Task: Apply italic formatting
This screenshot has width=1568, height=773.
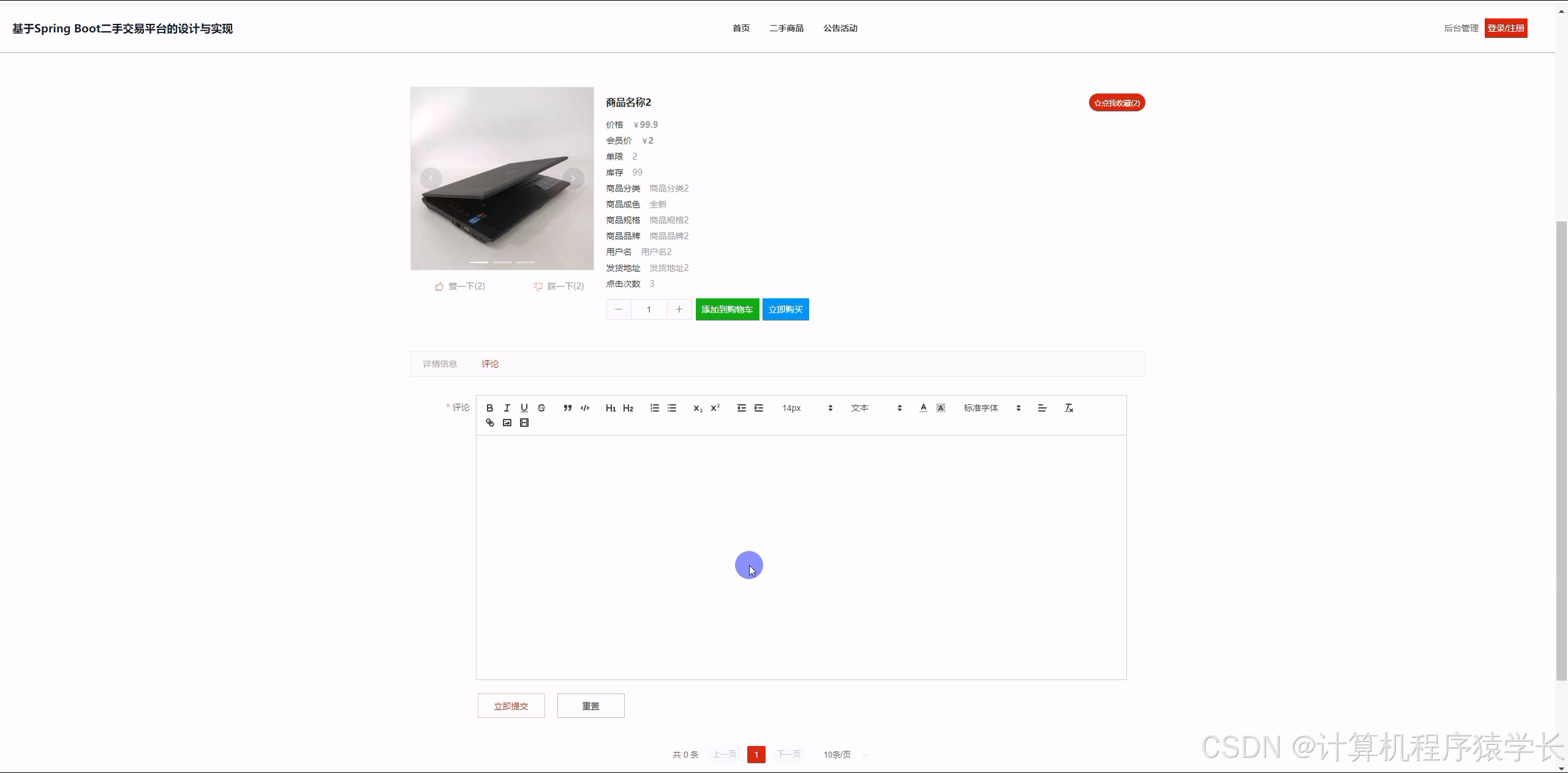Action: (507, 407)
